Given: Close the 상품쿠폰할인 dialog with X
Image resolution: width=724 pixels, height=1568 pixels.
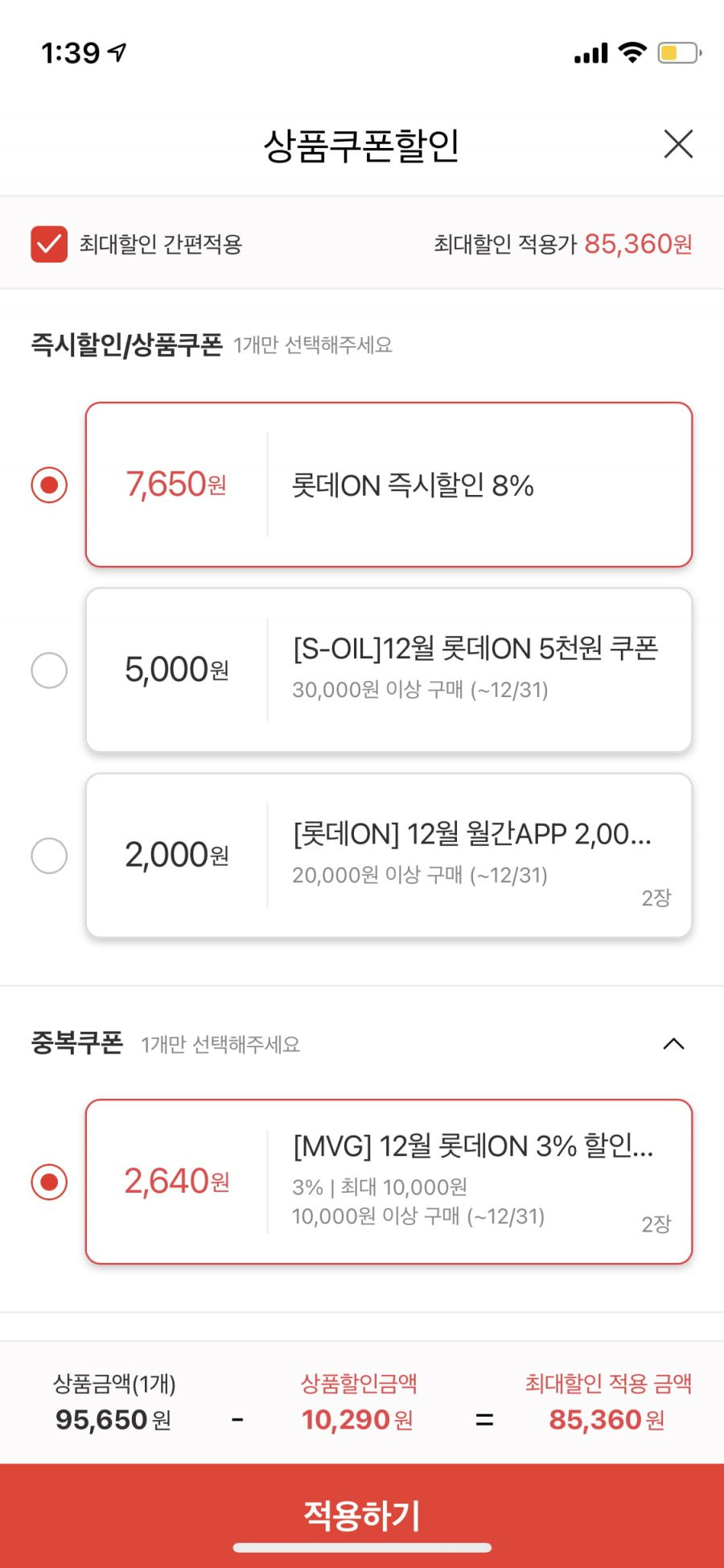Looking at the screenshot, I should point(678,145).
